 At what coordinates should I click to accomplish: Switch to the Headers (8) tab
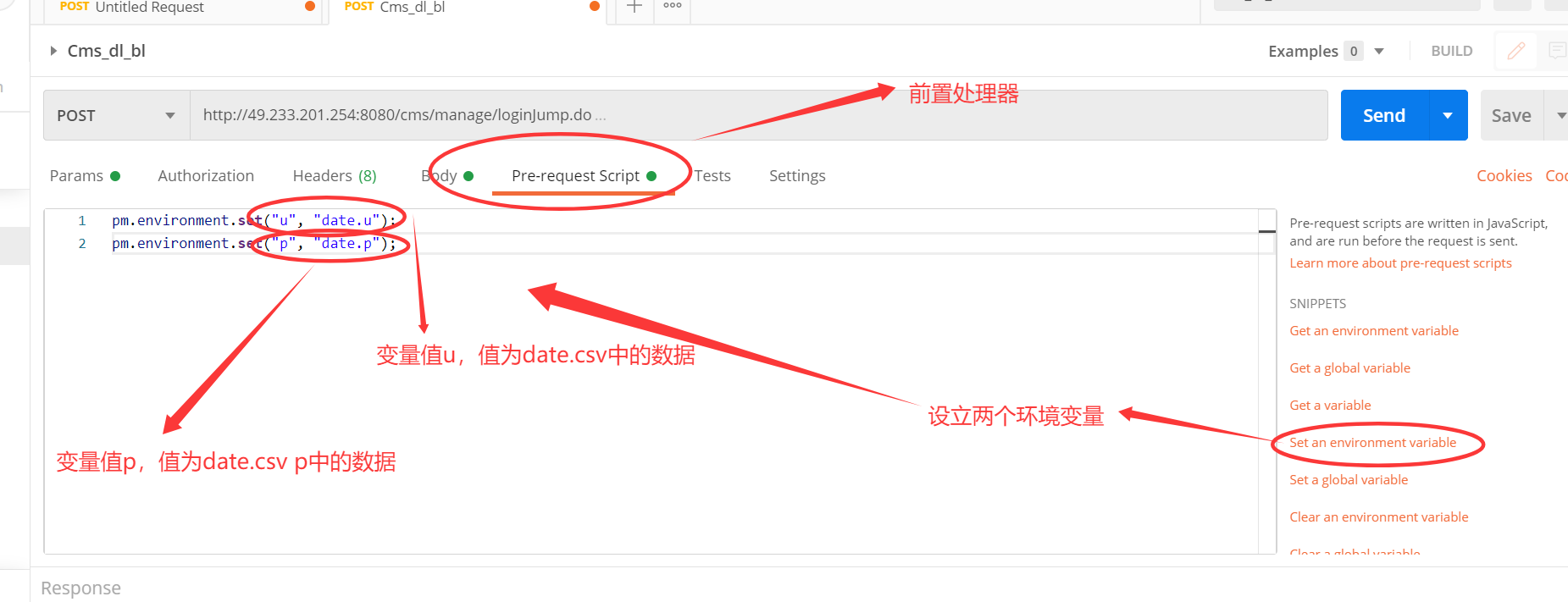pyautogui.click(x=335, y=176)
